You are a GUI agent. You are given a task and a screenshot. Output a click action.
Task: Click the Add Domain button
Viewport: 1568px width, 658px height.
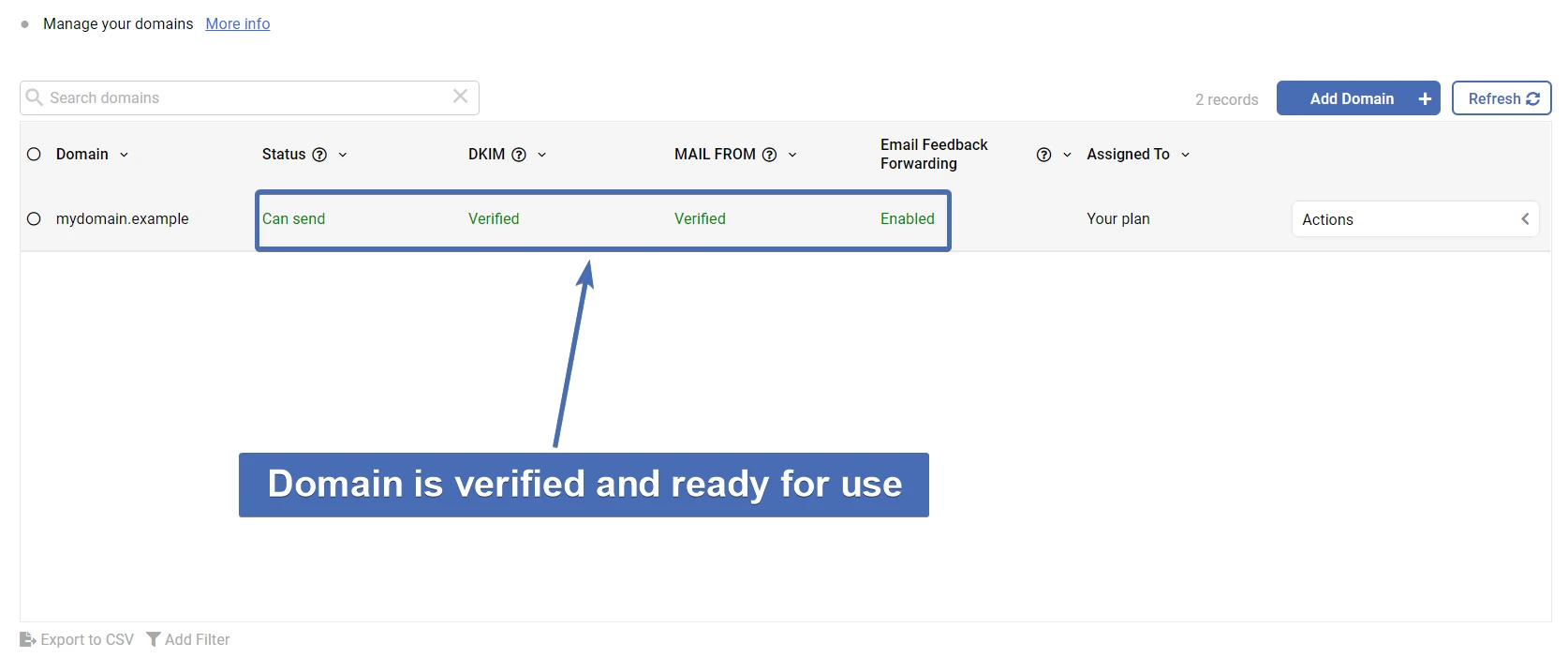tap(1358, 98)
